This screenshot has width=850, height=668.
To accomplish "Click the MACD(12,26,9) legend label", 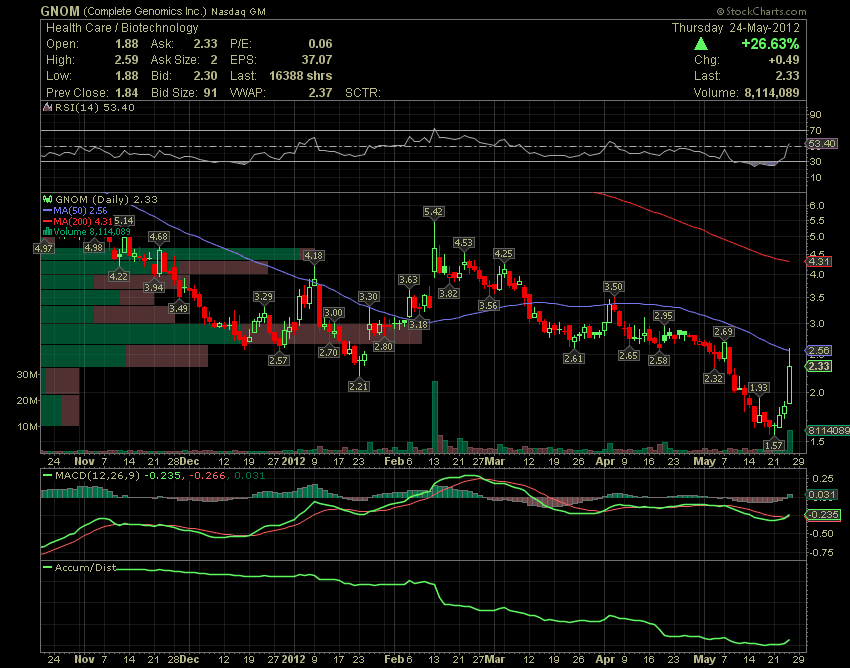I will 97,476.
